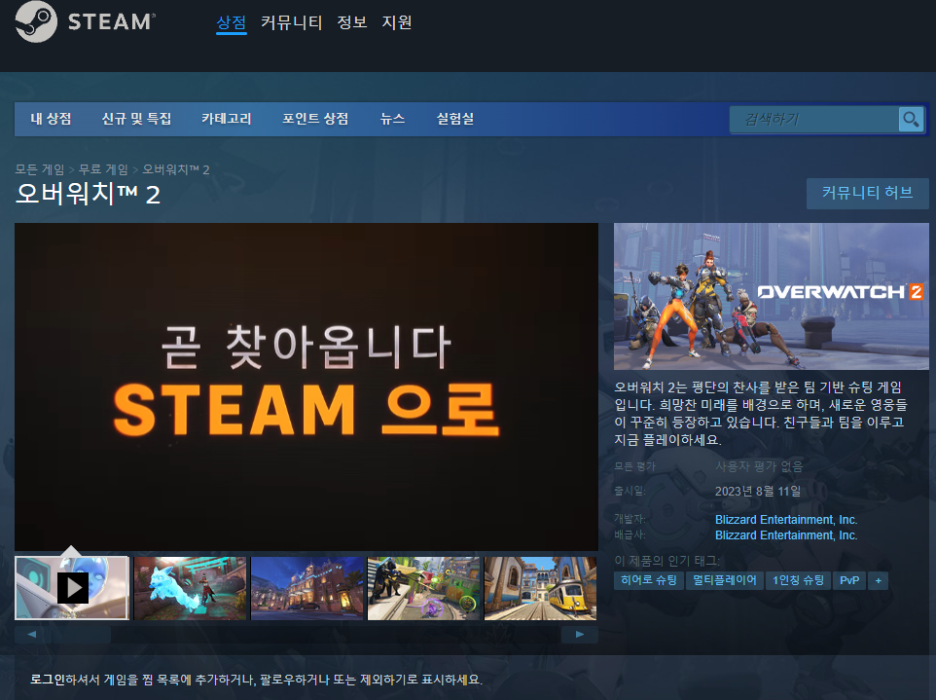Open the 지원 top navigation item
936x700 pixels.
click(x=397, y=23)
